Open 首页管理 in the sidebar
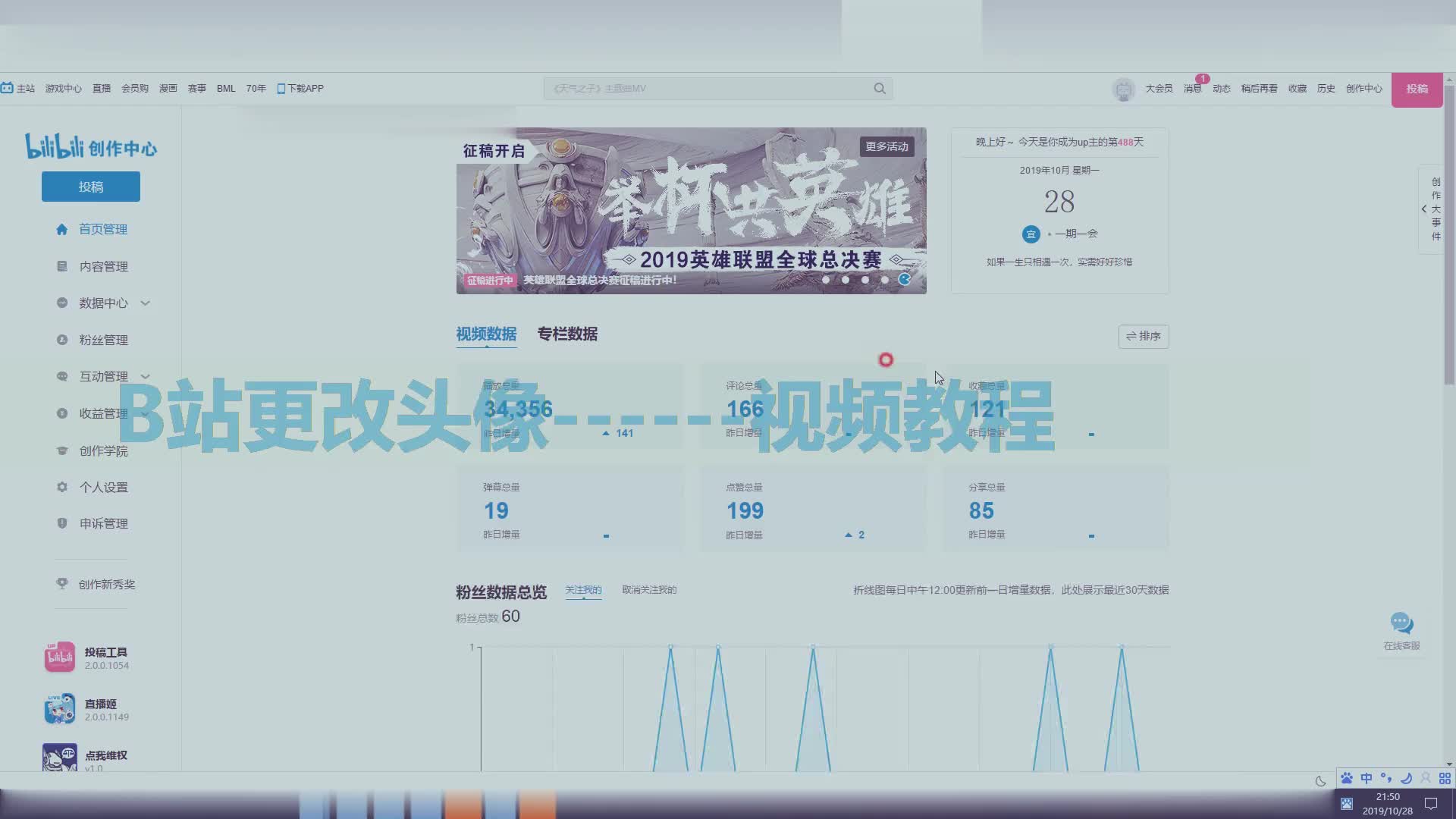This screenshot has width=1456, height=819. coord(103,229)
